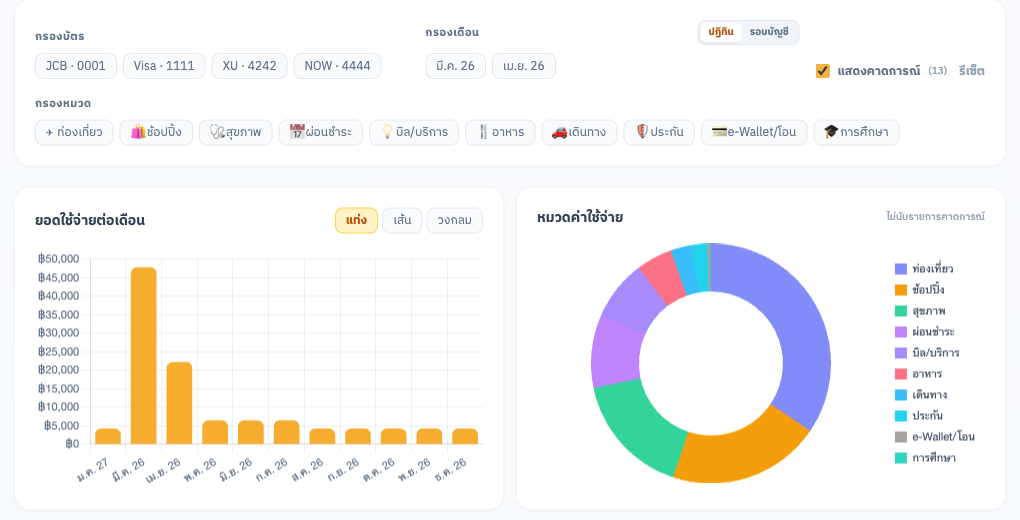Filter category ท่องเที่ยว with airplane icon
The image size is (1020, 520).
[x=74, y=132]
